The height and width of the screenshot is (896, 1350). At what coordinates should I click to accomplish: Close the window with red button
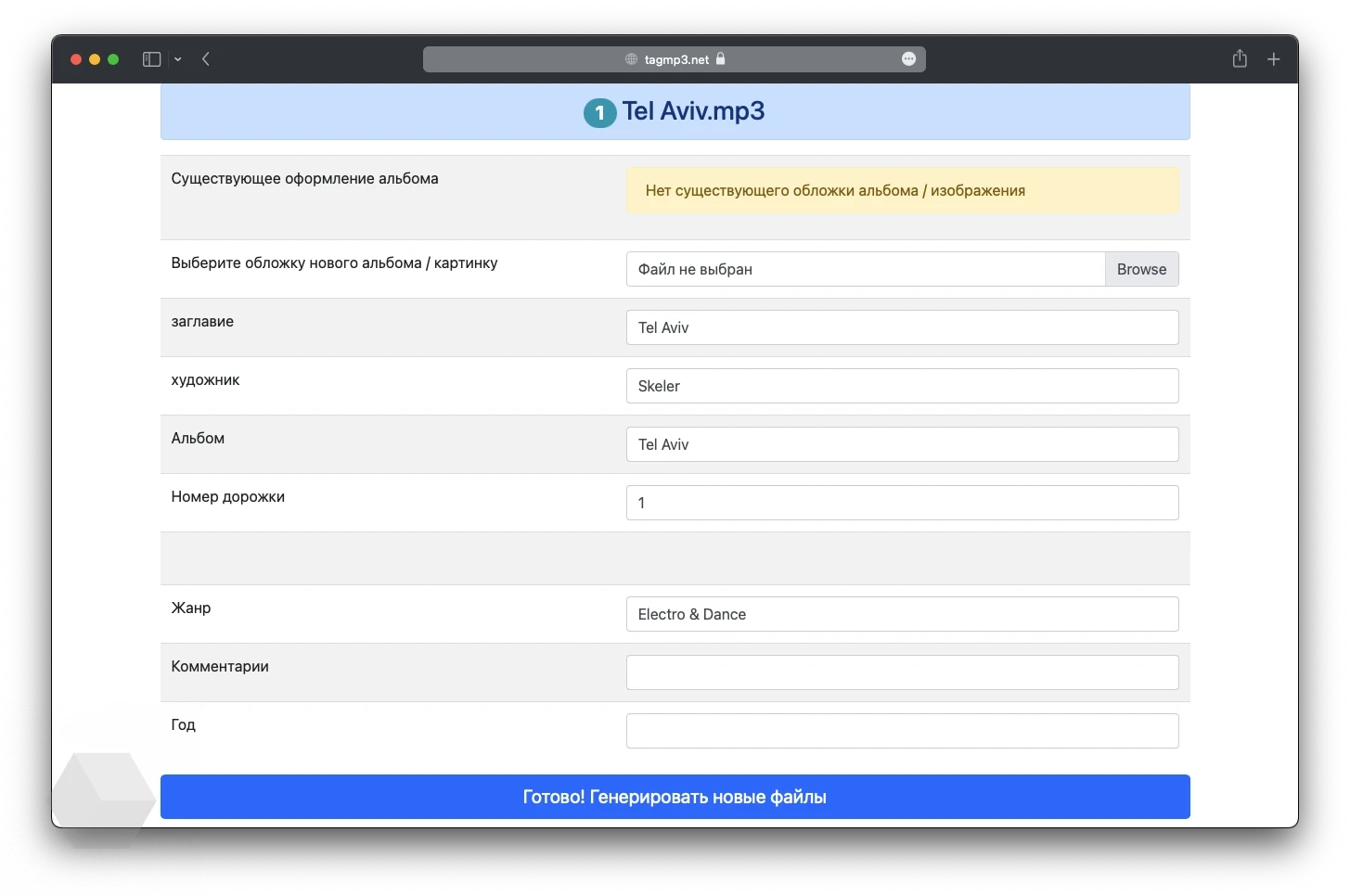click(x=76, y=59)
